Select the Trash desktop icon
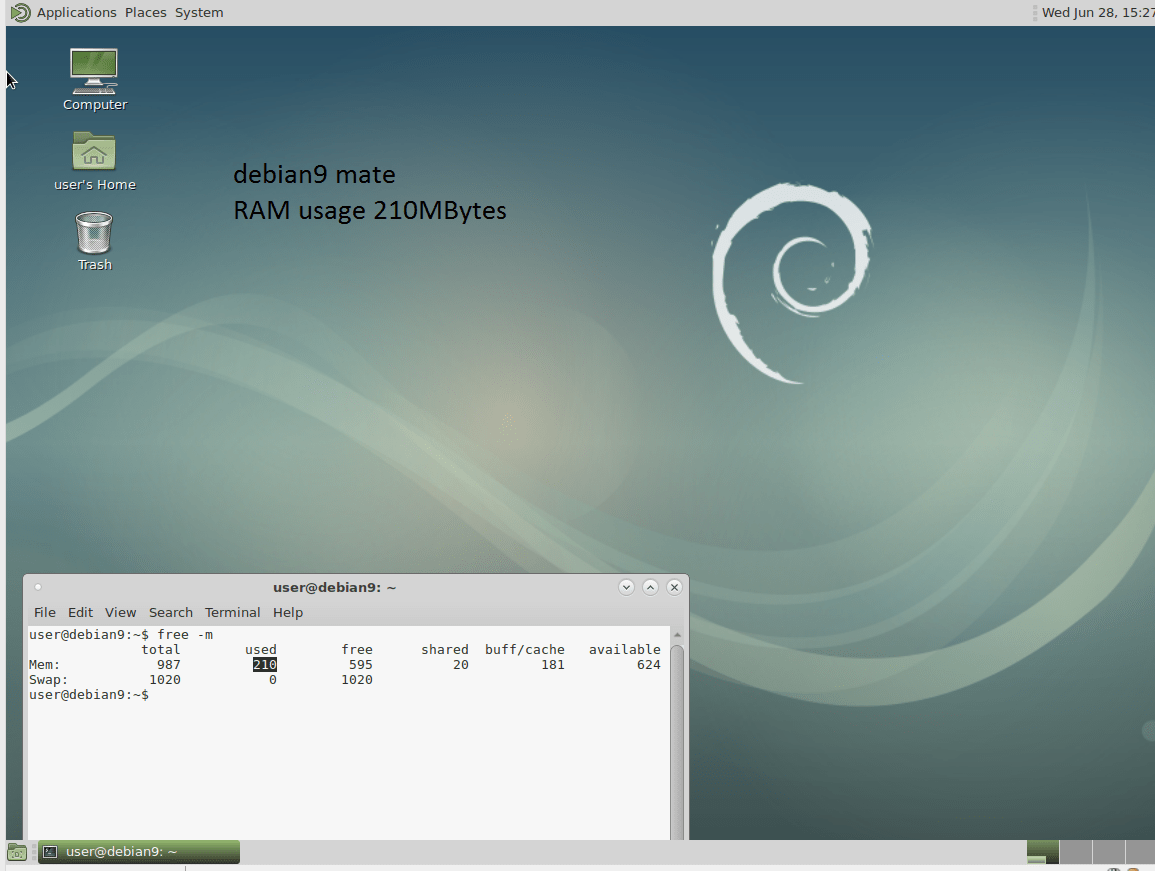1155x871 pixels. (94, 241)
